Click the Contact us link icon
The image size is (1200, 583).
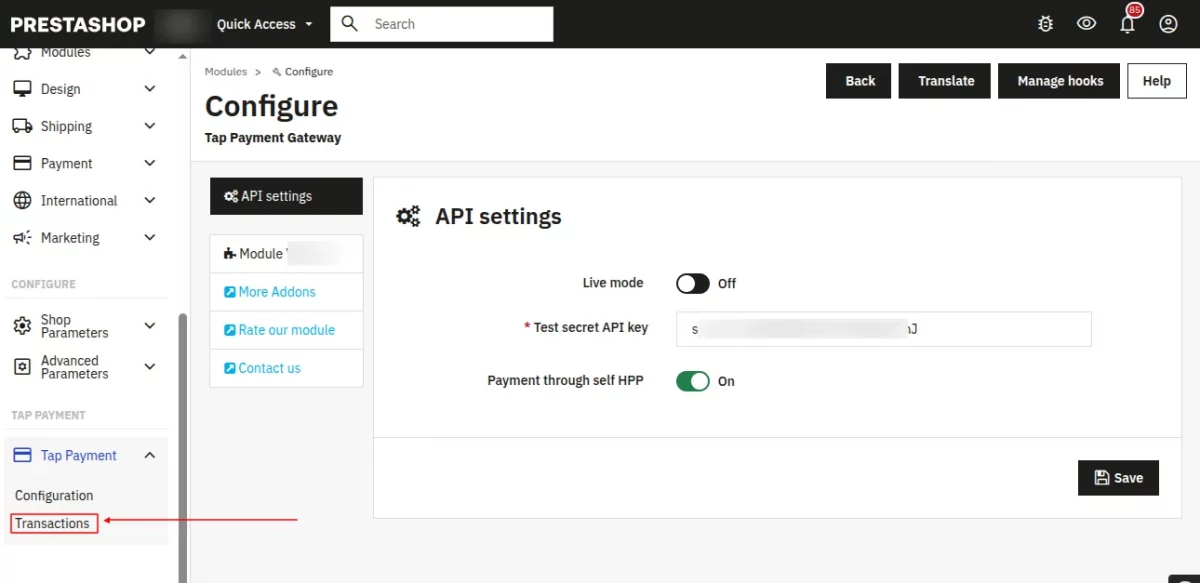pyautogui.click(x=230, y=368)
